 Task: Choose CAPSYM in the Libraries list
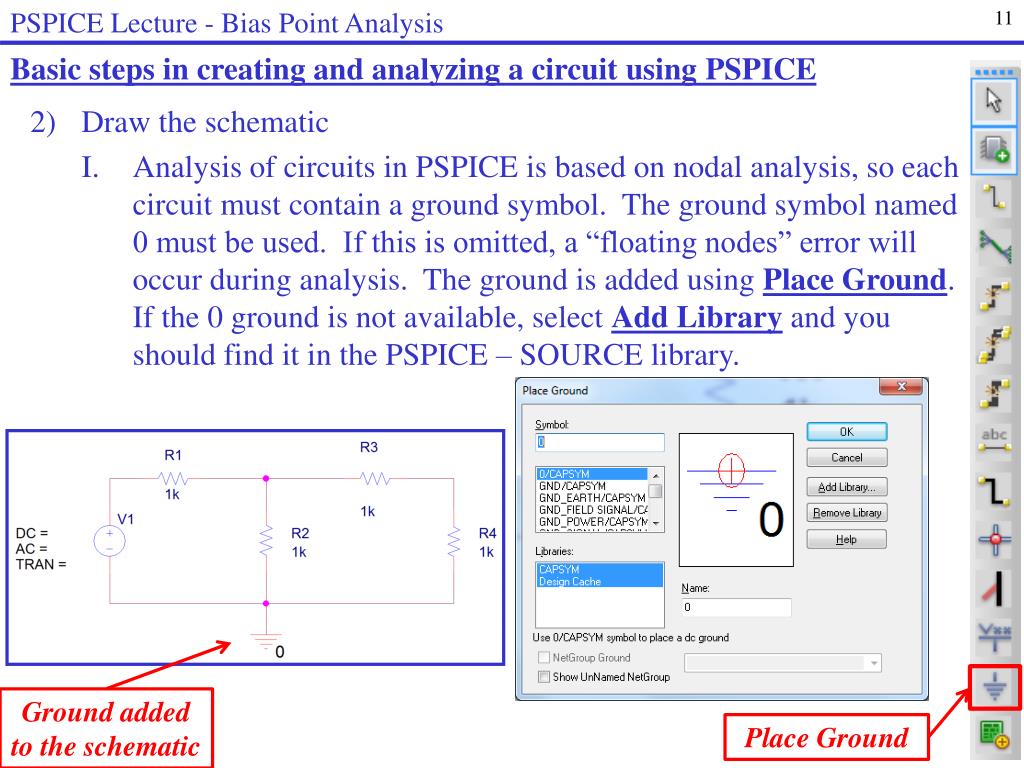(600, 569)
